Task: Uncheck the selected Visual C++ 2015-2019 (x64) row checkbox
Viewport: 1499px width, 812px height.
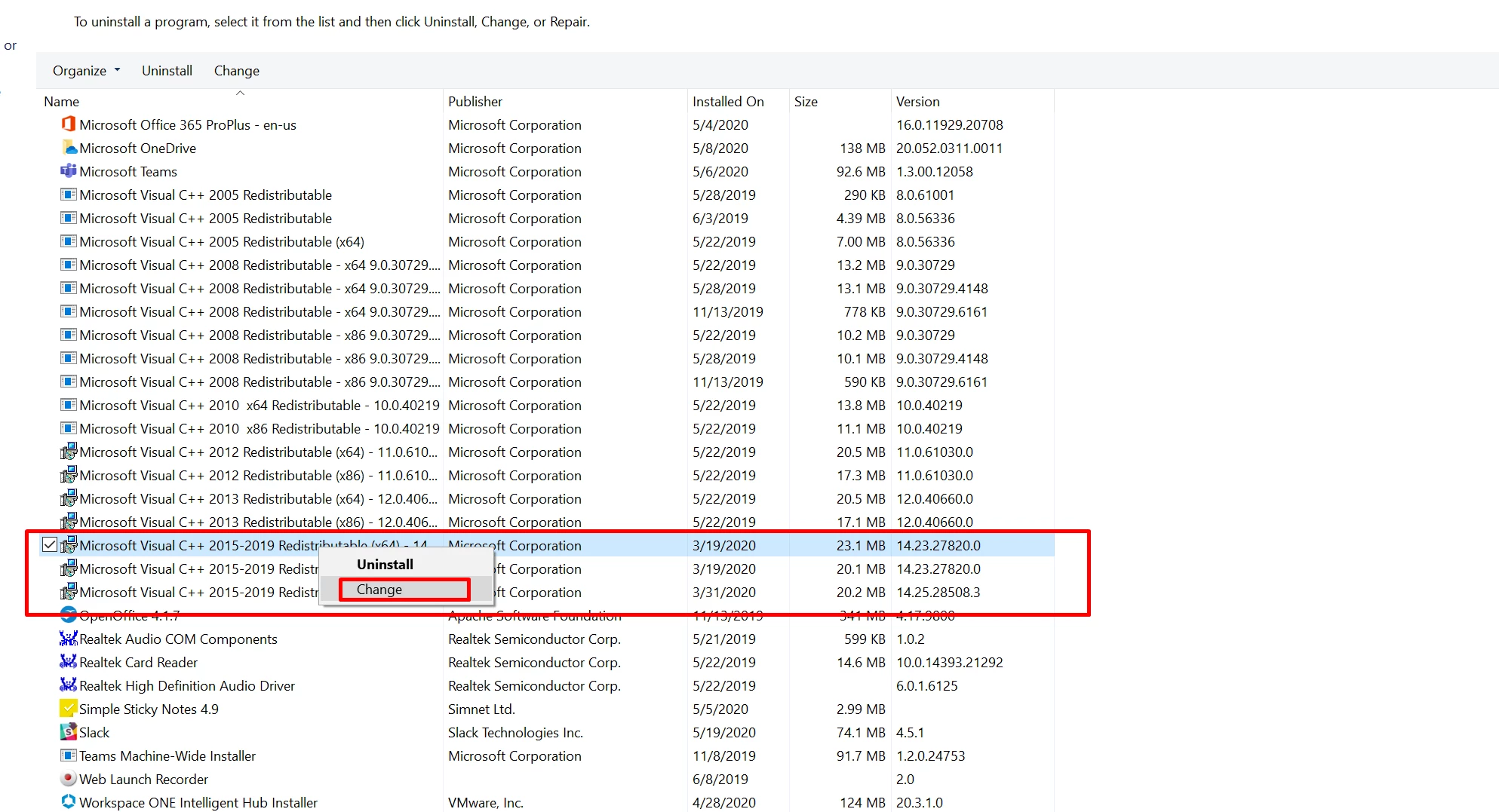Action: point(50,544)
